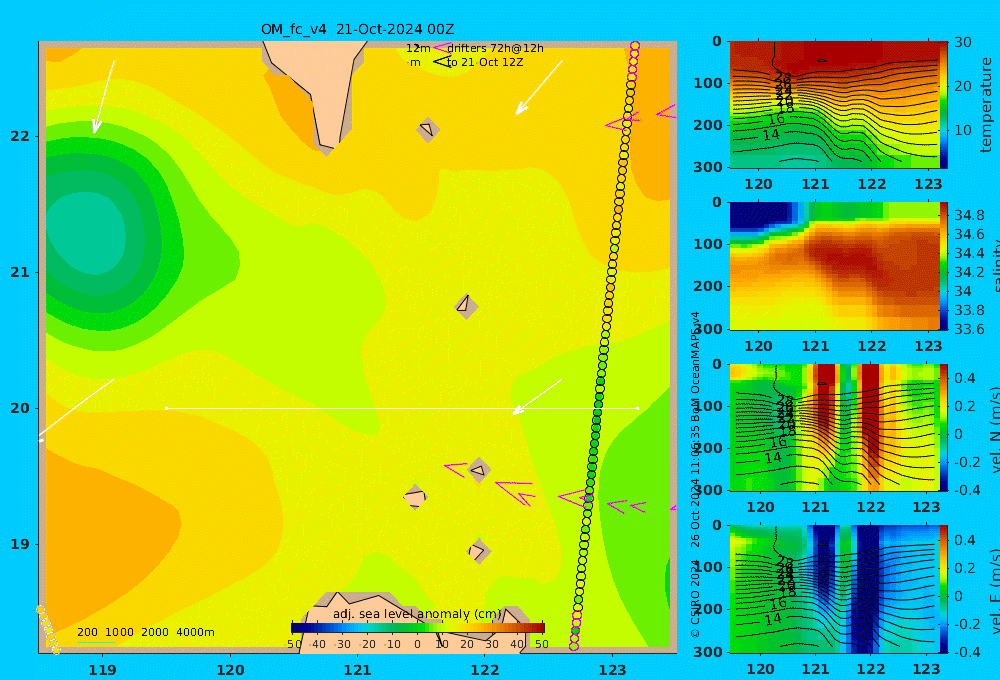Image resolution: width=1000 pixels, height=680 pixels.
Task: Click the latitude 22 axis label
Action: click(20, 137)
